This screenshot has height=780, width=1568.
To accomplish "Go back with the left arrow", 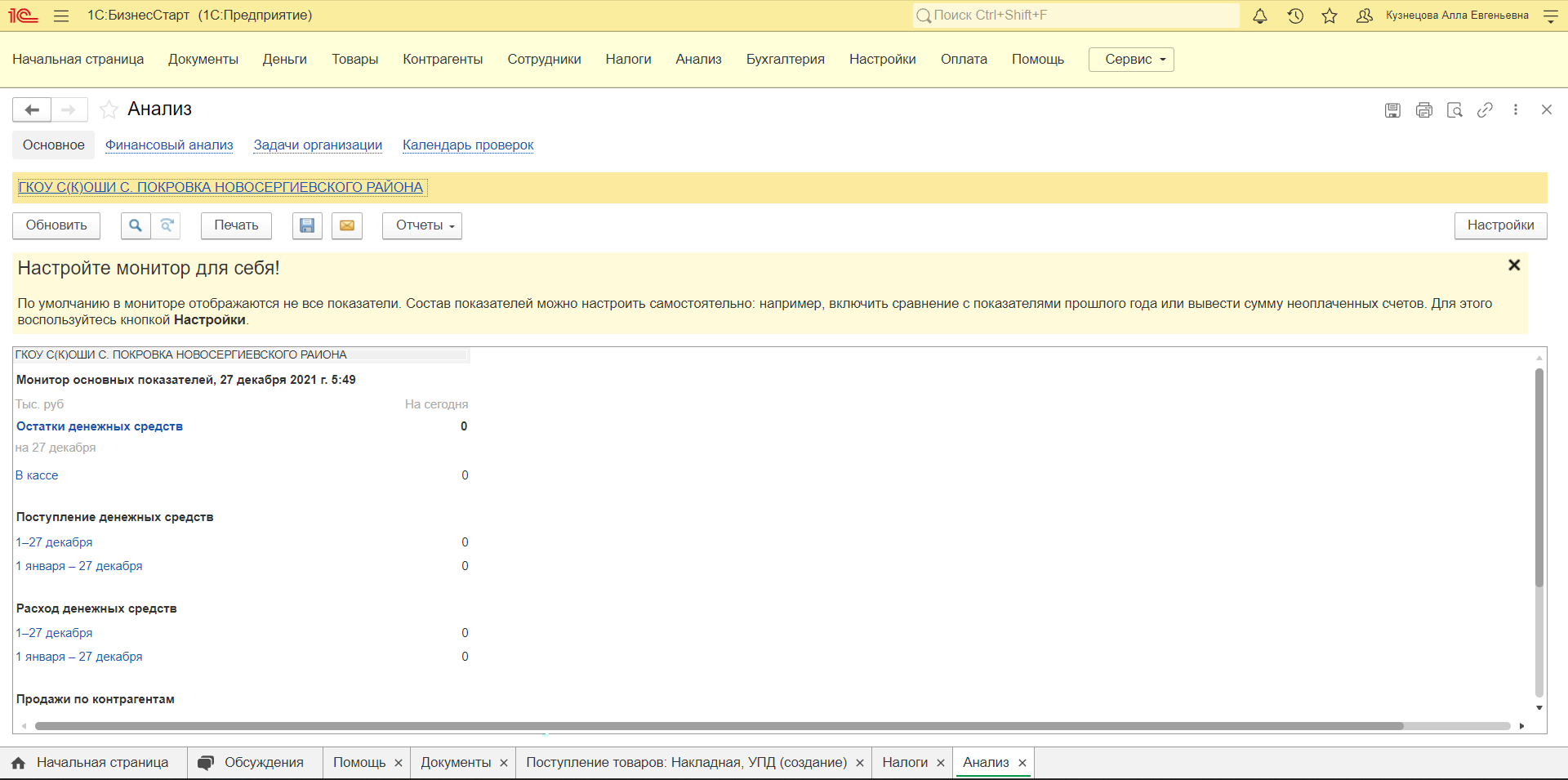I will click(32, 109).
